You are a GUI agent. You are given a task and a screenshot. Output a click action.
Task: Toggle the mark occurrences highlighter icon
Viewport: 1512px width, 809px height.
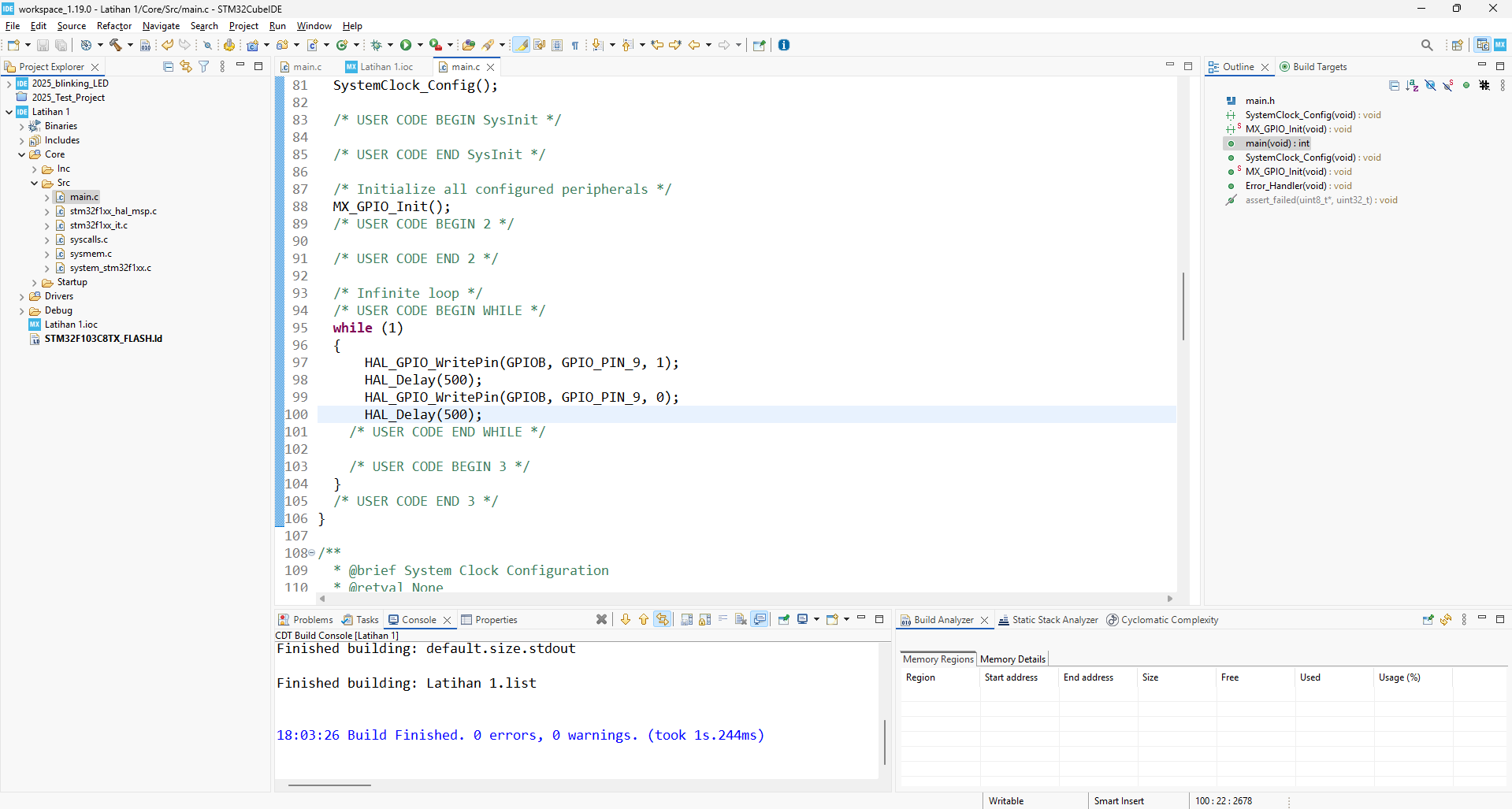click(x=521, y=45)
